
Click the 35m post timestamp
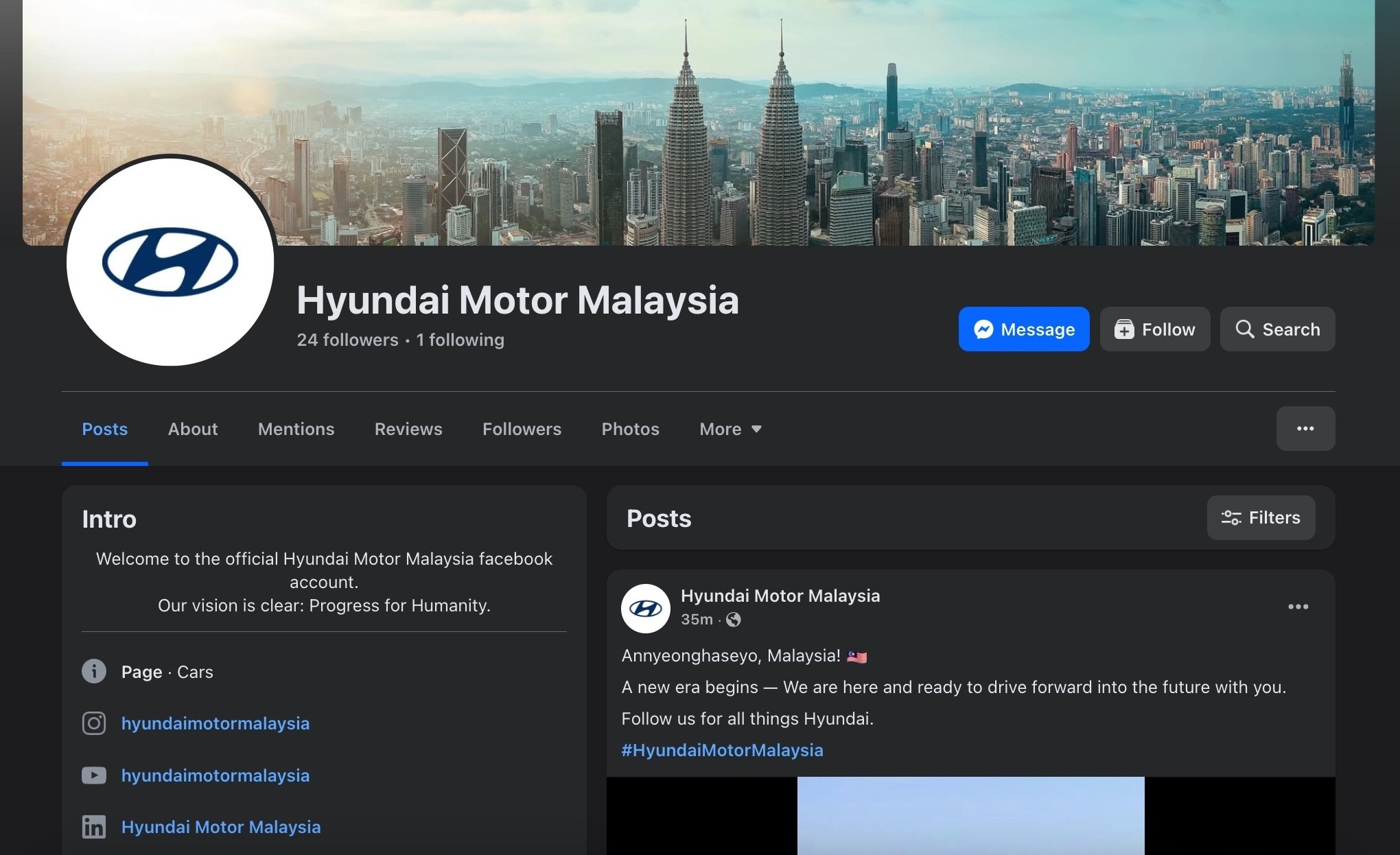tap(697, 619)
